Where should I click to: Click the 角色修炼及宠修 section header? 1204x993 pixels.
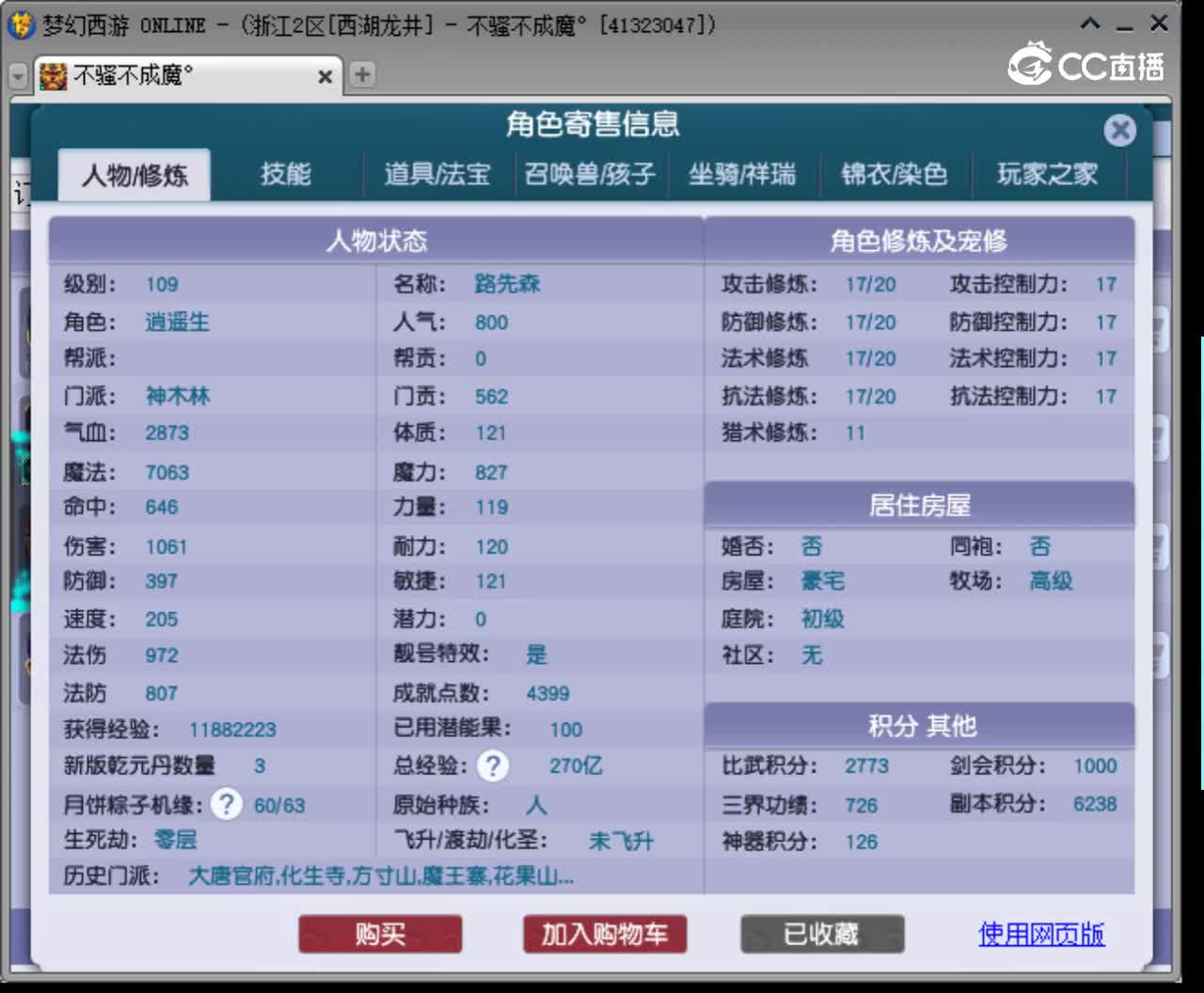point(919,241)
